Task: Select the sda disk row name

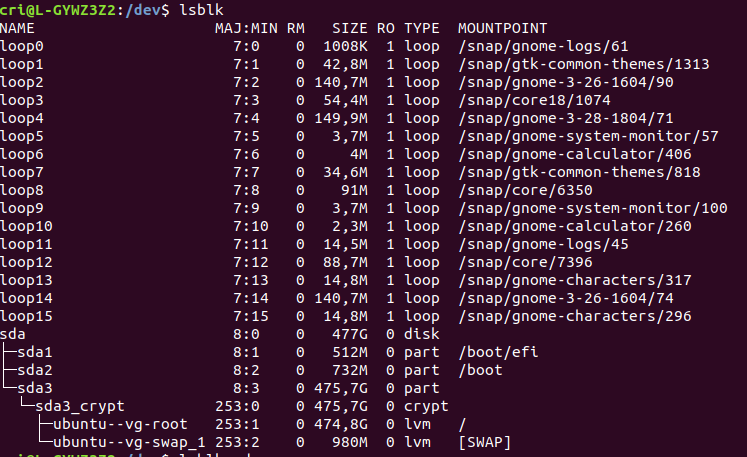Action: (14, 335)
